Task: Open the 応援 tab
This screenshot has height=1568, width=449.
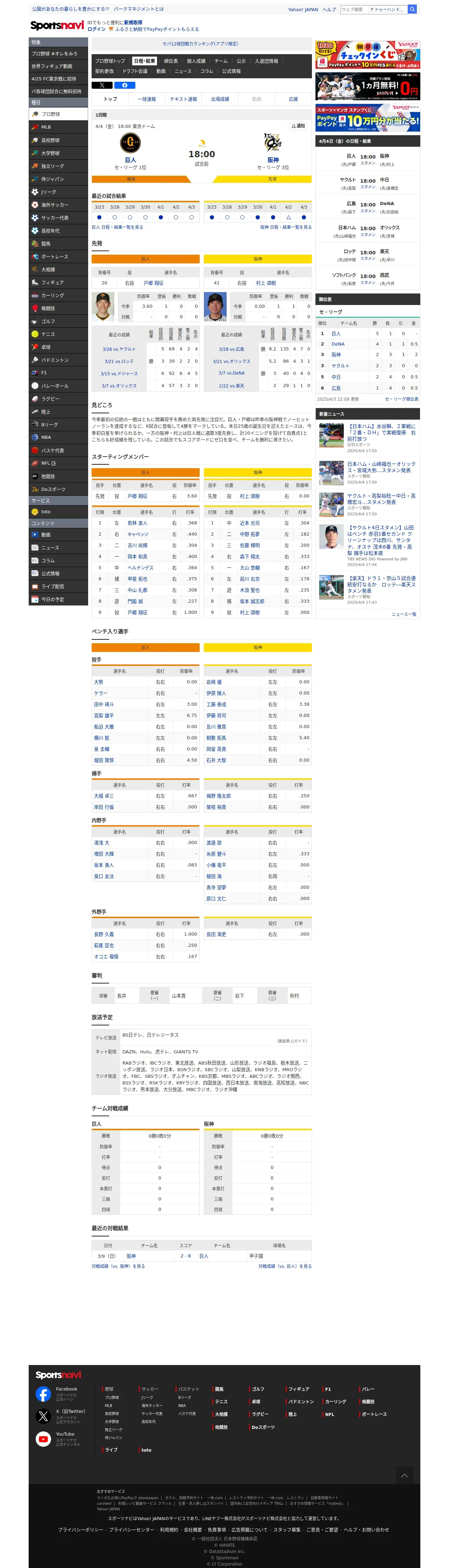Action: pyautogui.click(x=293, y=99)
